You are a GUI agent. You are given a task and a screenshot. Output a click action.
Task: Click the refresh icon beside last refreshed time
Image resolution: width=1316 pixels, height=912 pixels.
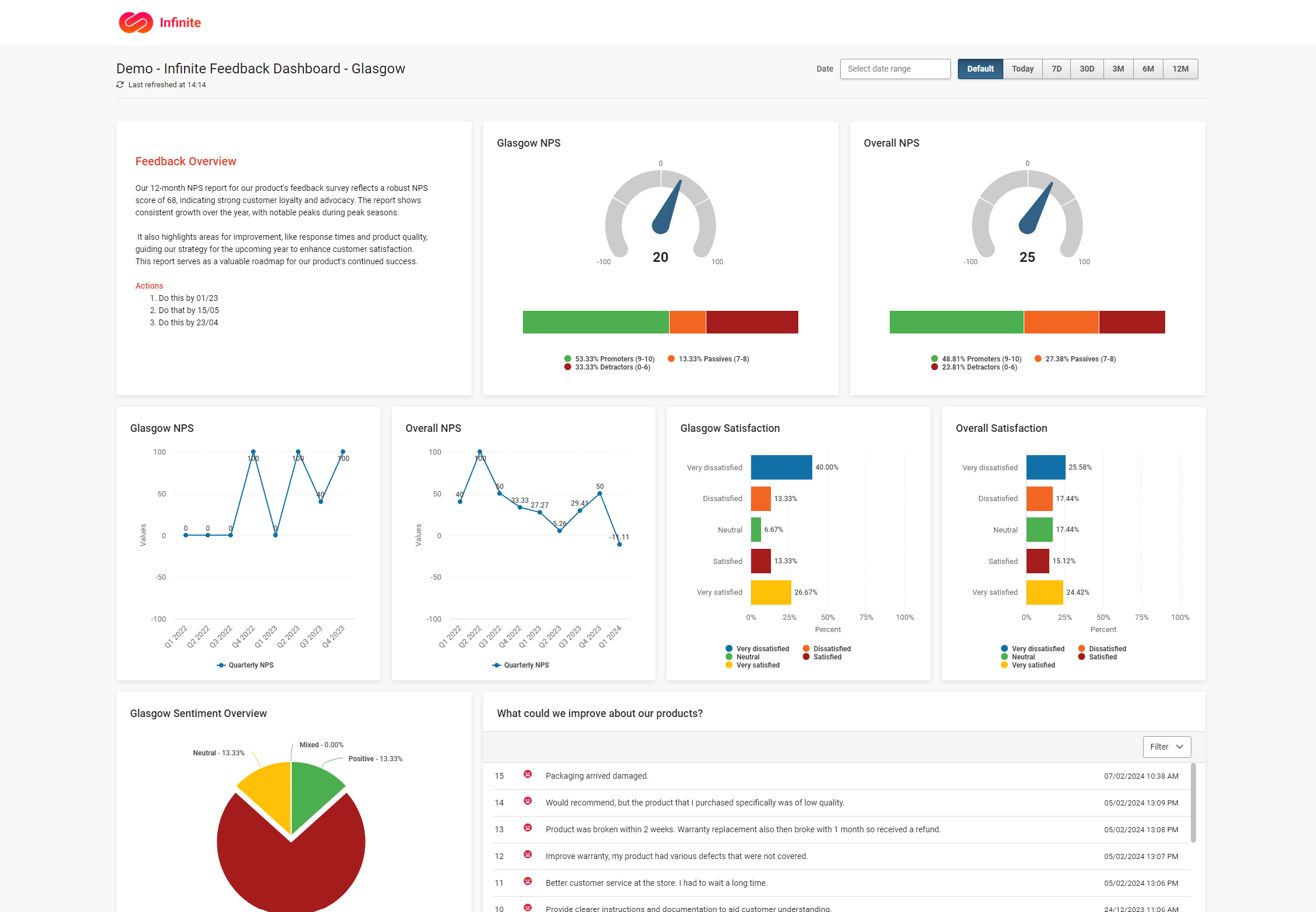(120, 84)
